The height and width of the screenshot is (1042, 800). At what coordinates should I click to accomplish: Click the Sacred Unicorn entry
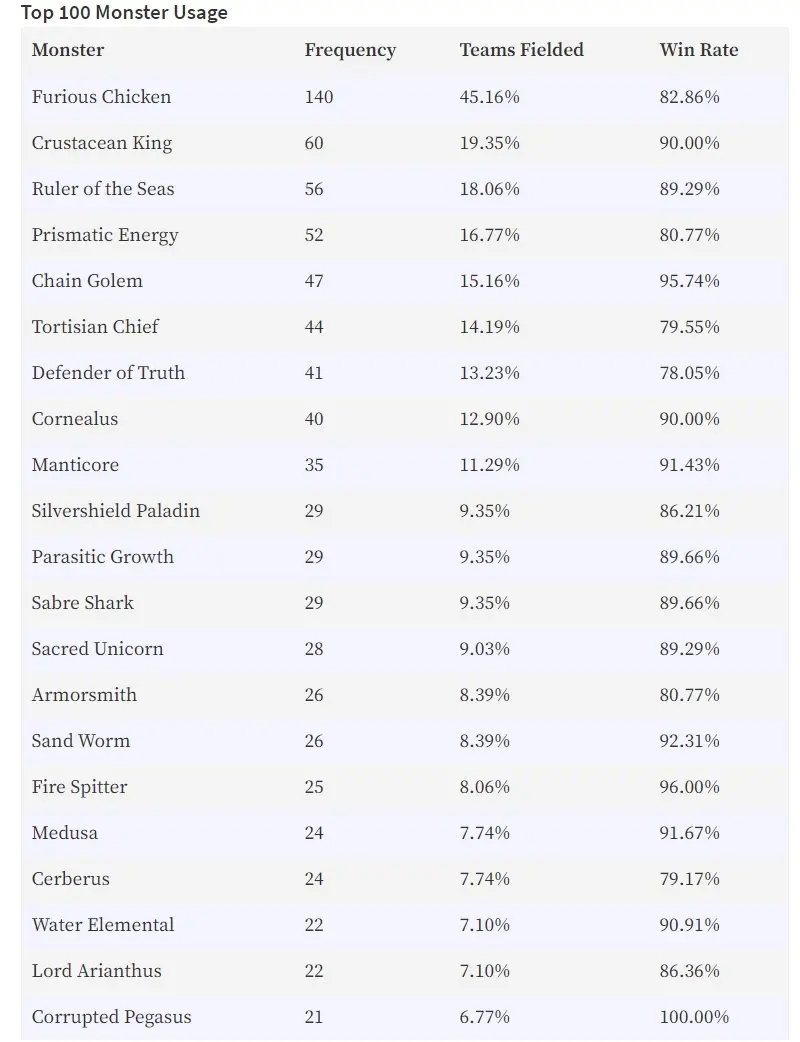click(x=97, y=649)
